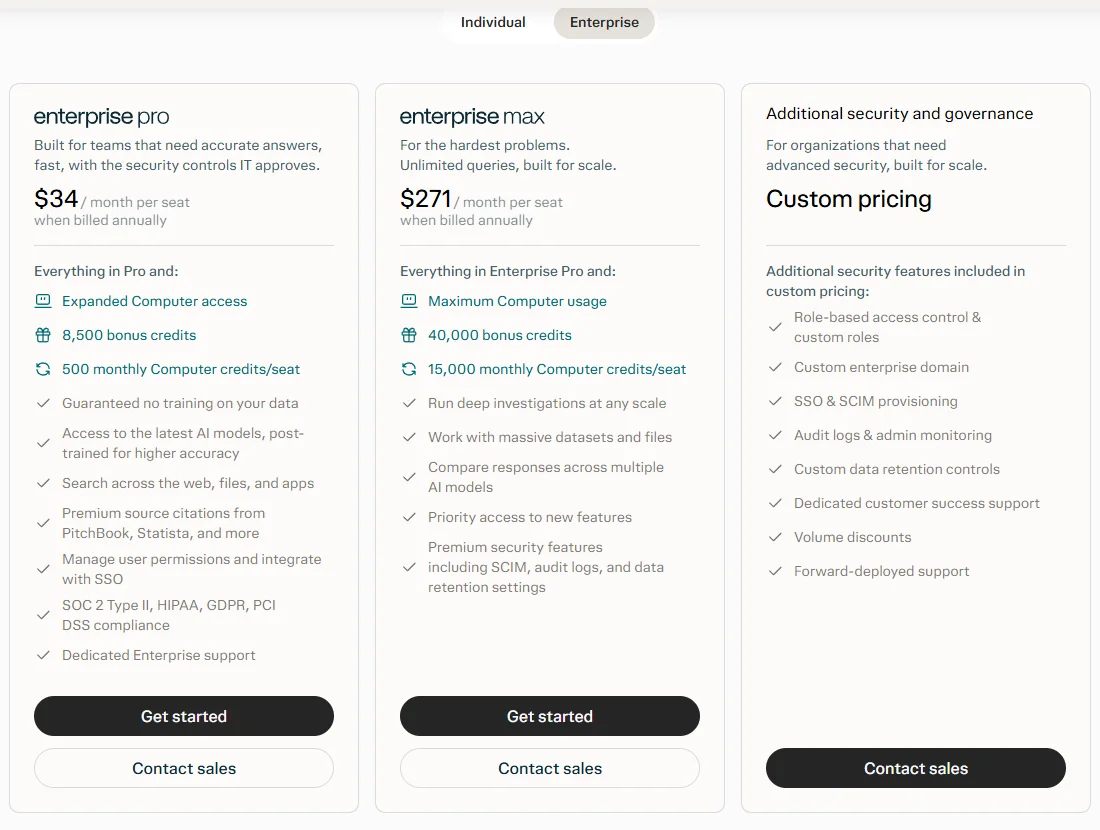This screenshot has width=1100, height=830.
Task: Click the gift icon beside 40,000 bonus credits
Action: [409, 335]
